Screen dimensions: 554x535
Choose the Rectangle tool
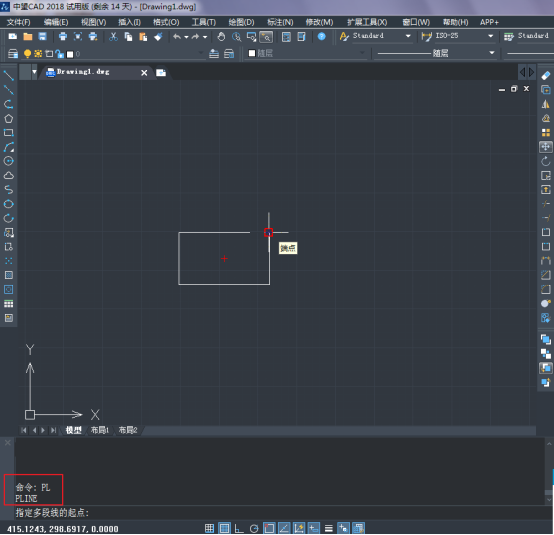[8, 133]
